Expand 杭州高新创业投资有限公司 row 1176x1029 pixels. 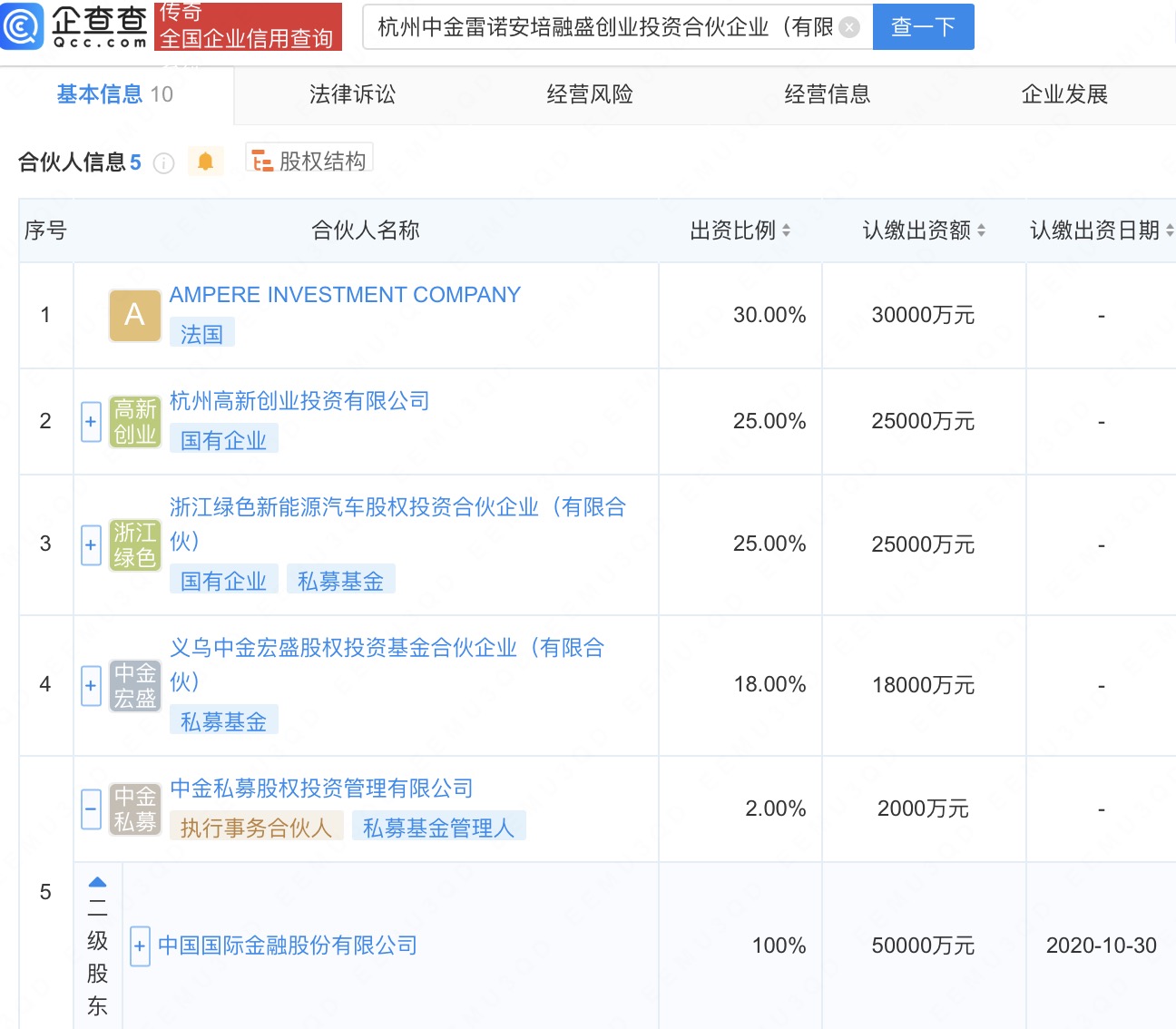[x=91, y=422]
